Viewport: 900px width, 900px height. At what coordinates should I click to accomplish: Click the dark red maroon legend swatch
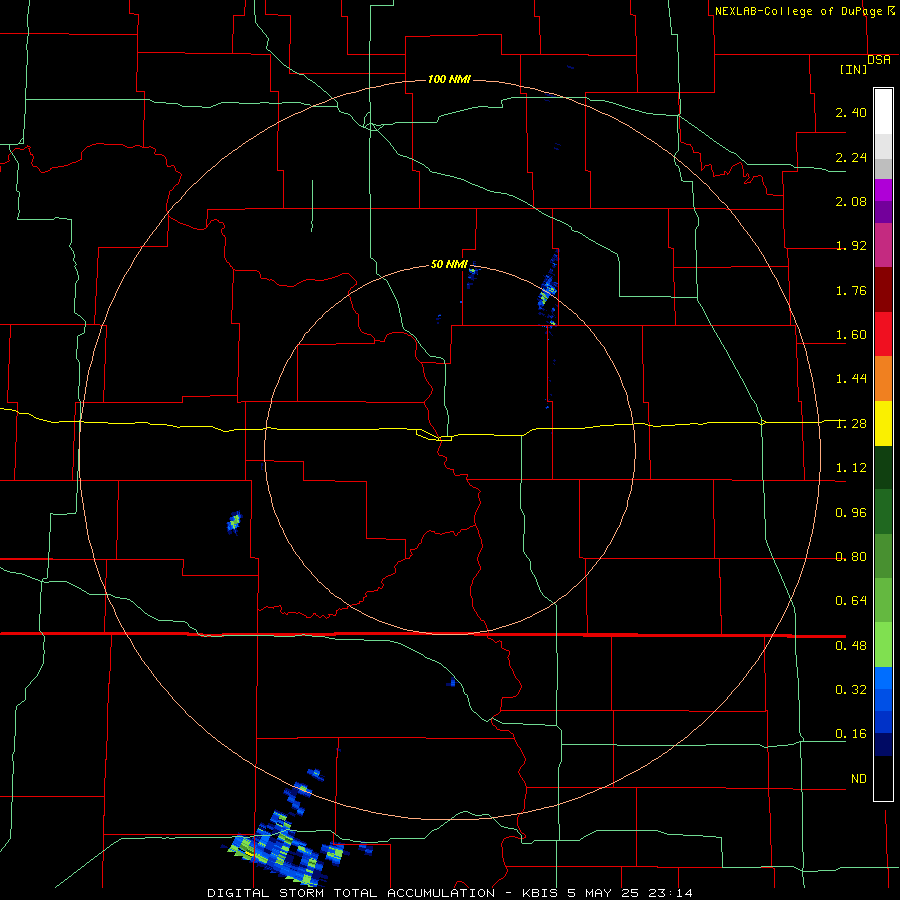[883, 290]
